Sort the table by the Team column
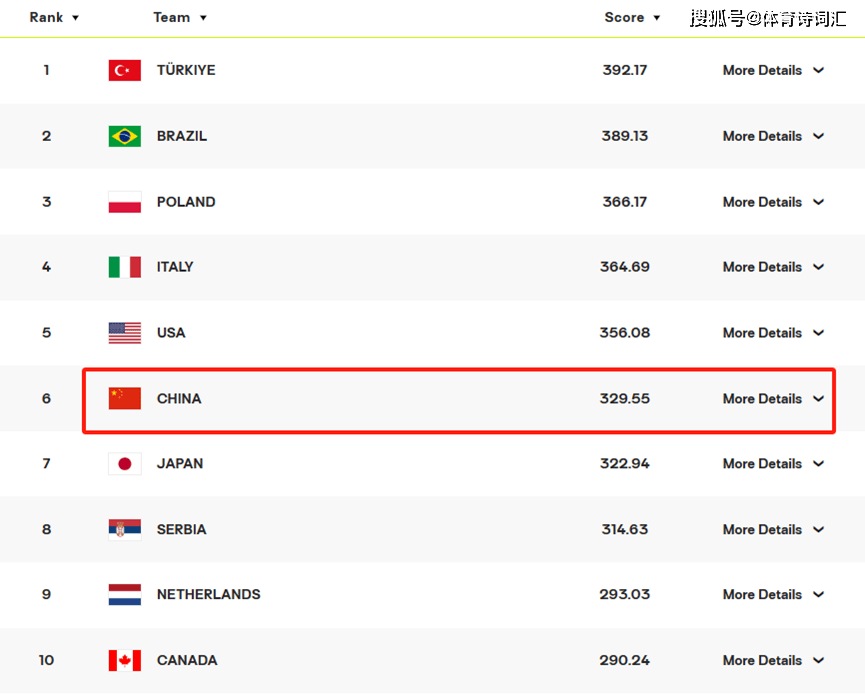The height and width of the screenshot is (698, 865). pyautogui.click(x=180, y=18)
